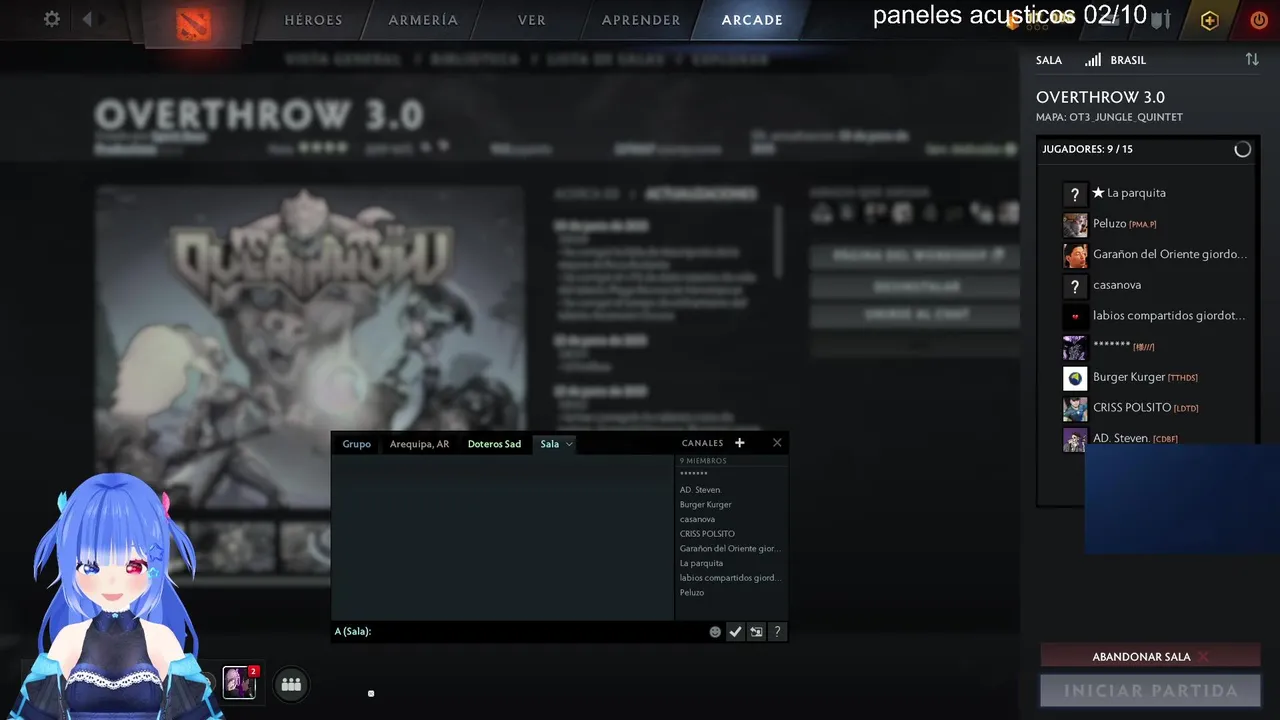This screenshot has width=1280, height=720.
Task: Click Burger Kurger name in lobby list
Action: click(x=1129, y=377)
